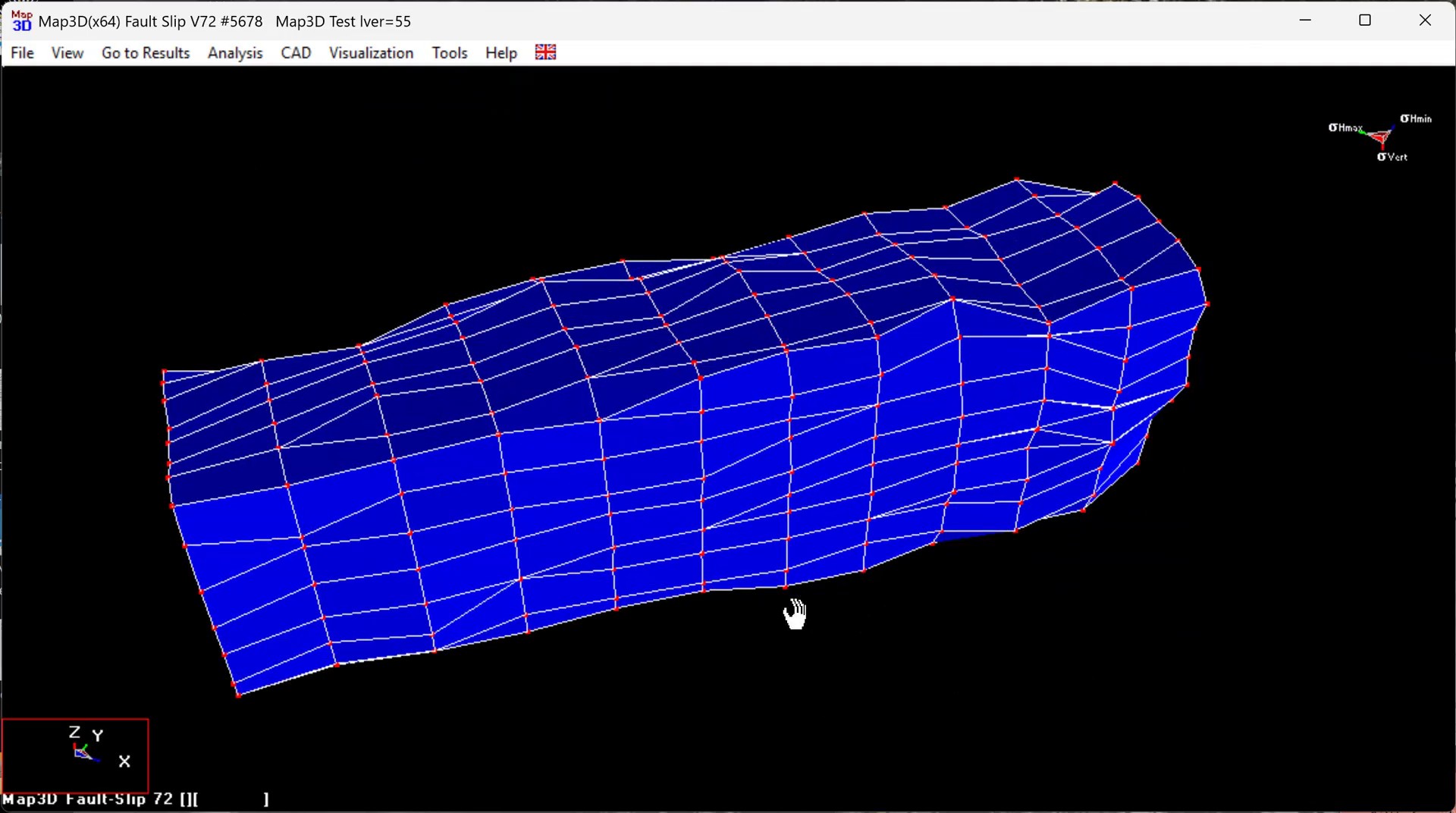
Task: Click the Map3D Fault-Slip 72 status text
Action: pos(87,799)
